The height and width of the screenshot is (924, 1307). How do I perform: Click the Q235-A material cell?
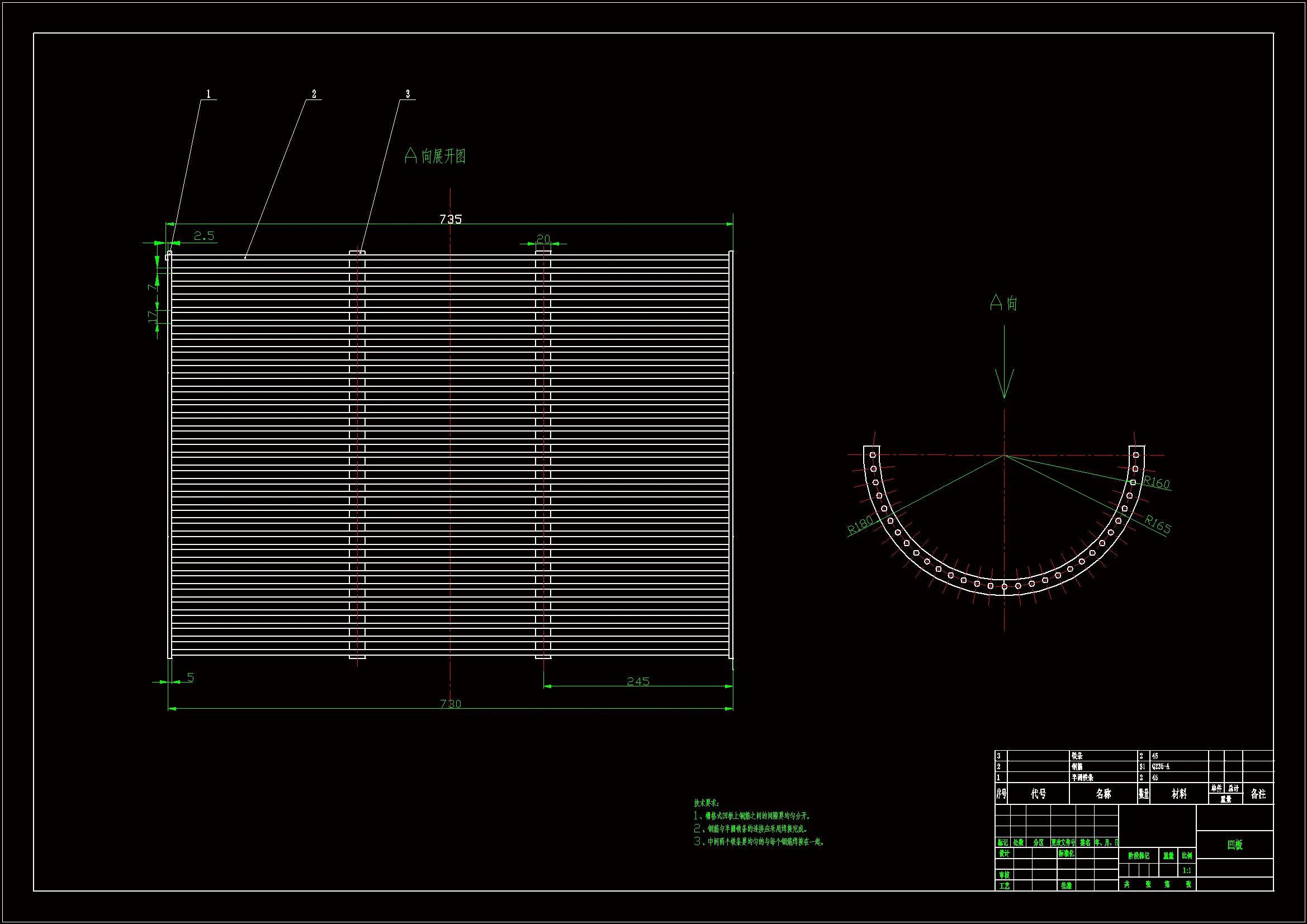click(x=1161, y=767)
